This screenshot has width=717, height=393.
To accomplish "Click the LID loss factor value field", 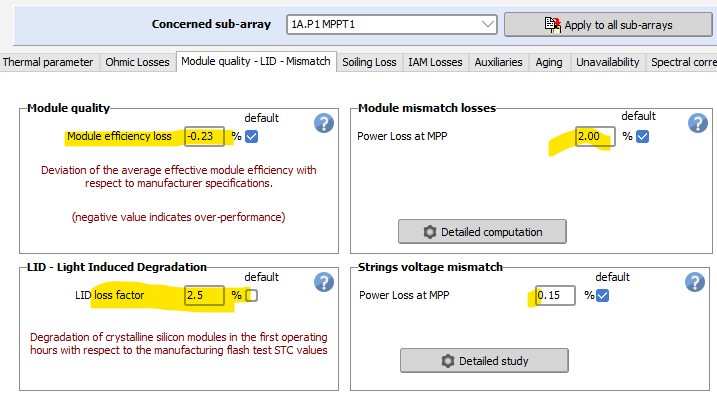I will tap(204, 296).
